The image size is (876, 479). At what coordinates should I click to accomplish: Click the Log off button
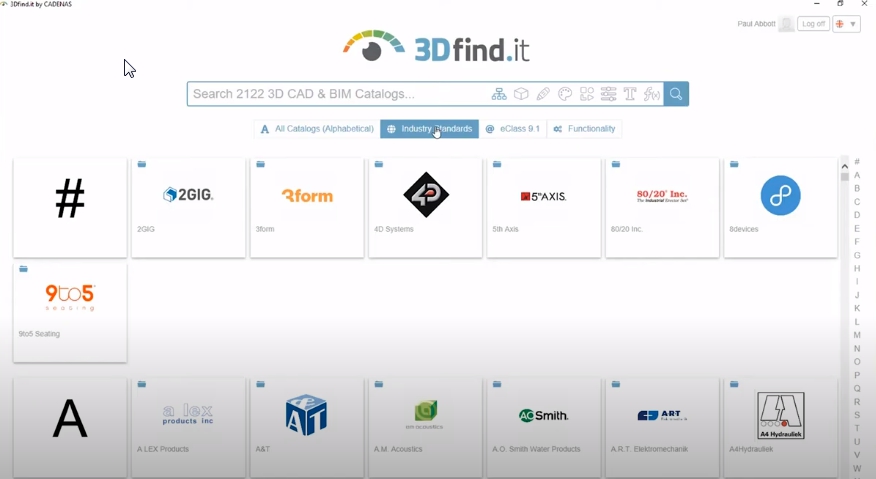tap(813, 24)
